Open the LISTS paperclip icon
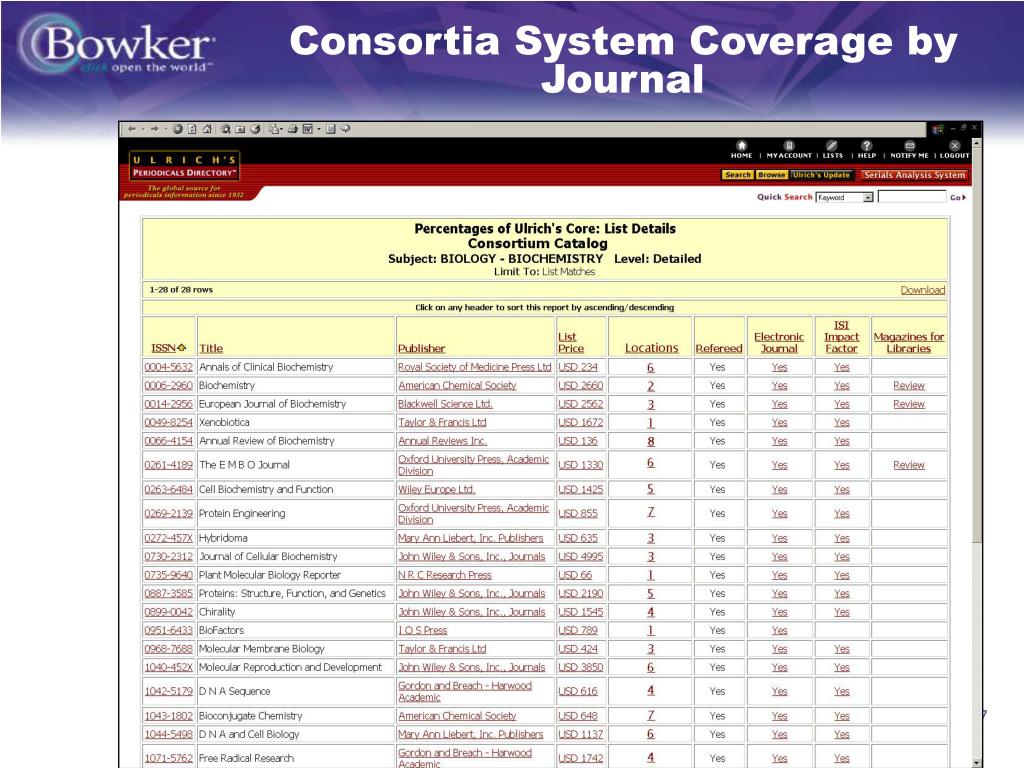This screenshot has width=1024, height=768. [831, 146]
